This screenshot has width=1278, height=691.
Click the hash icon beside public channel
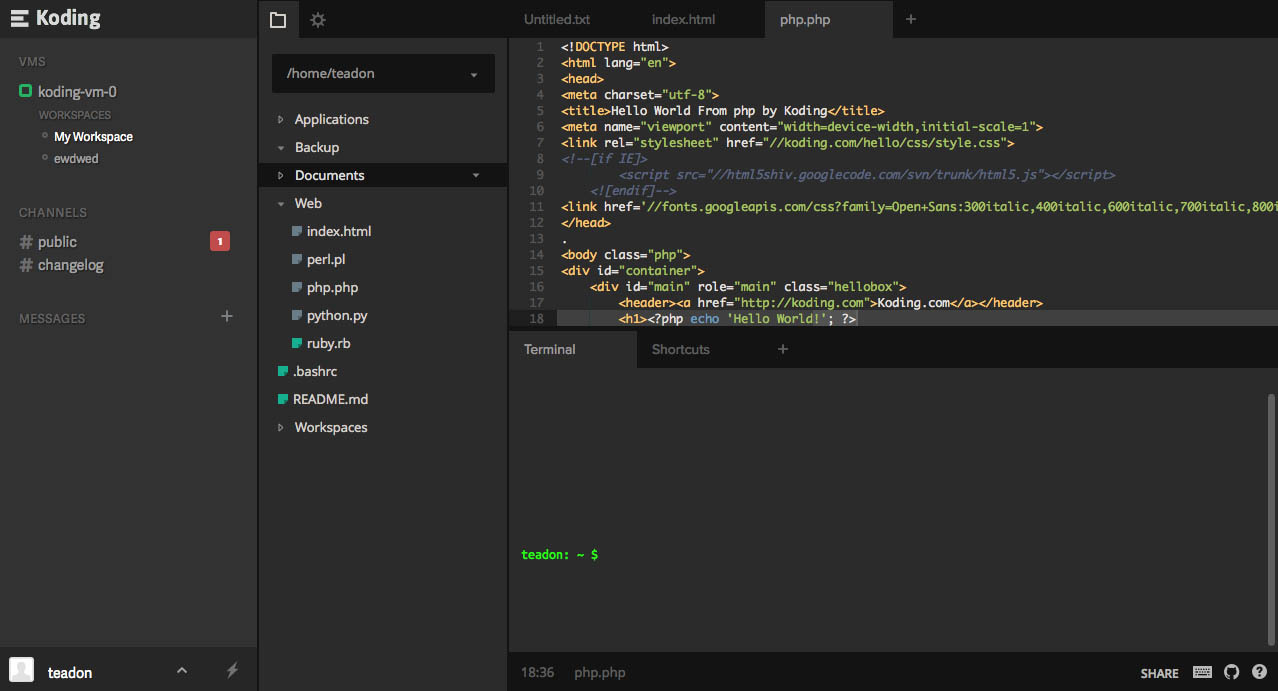click(26, 242)
